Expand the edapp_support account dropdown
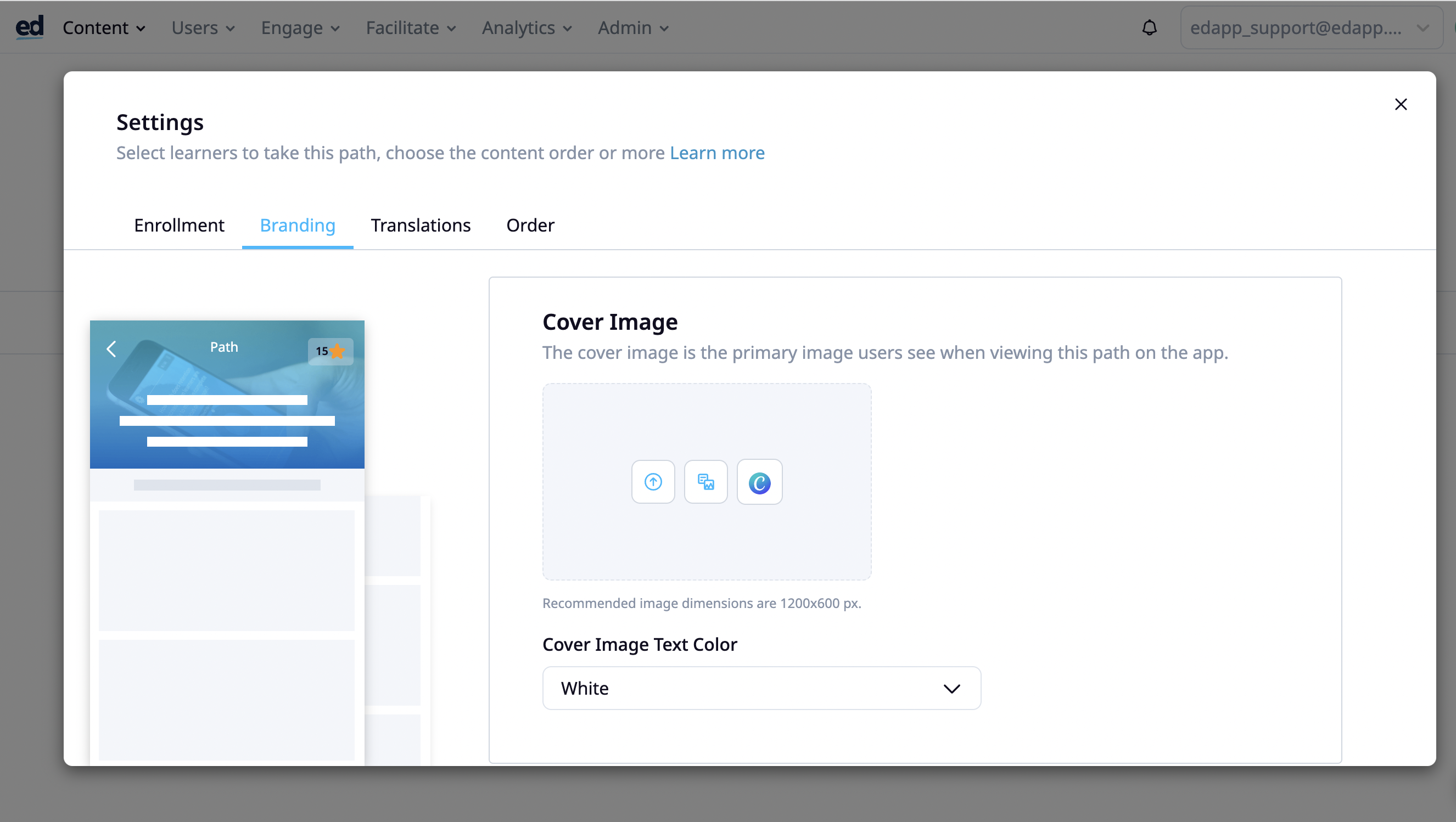Image resolution: width=1456 pixels, height=822 pixels. click(1311, 27)
